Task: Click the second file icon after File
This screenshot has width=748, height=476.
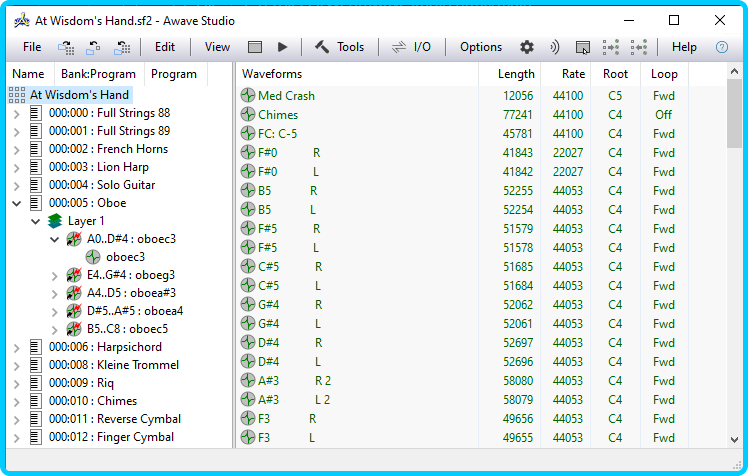Action: point(94,47)
